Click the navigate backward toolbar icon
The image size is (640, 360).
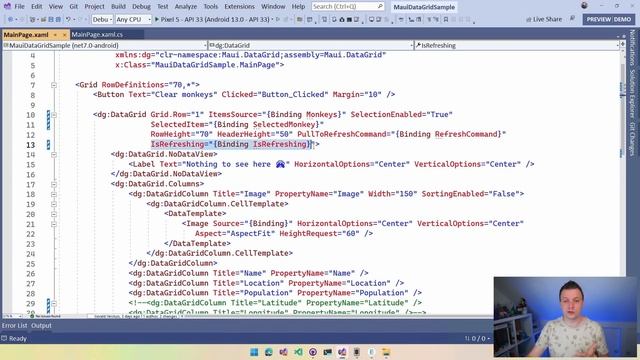click(x=11, y=19)
